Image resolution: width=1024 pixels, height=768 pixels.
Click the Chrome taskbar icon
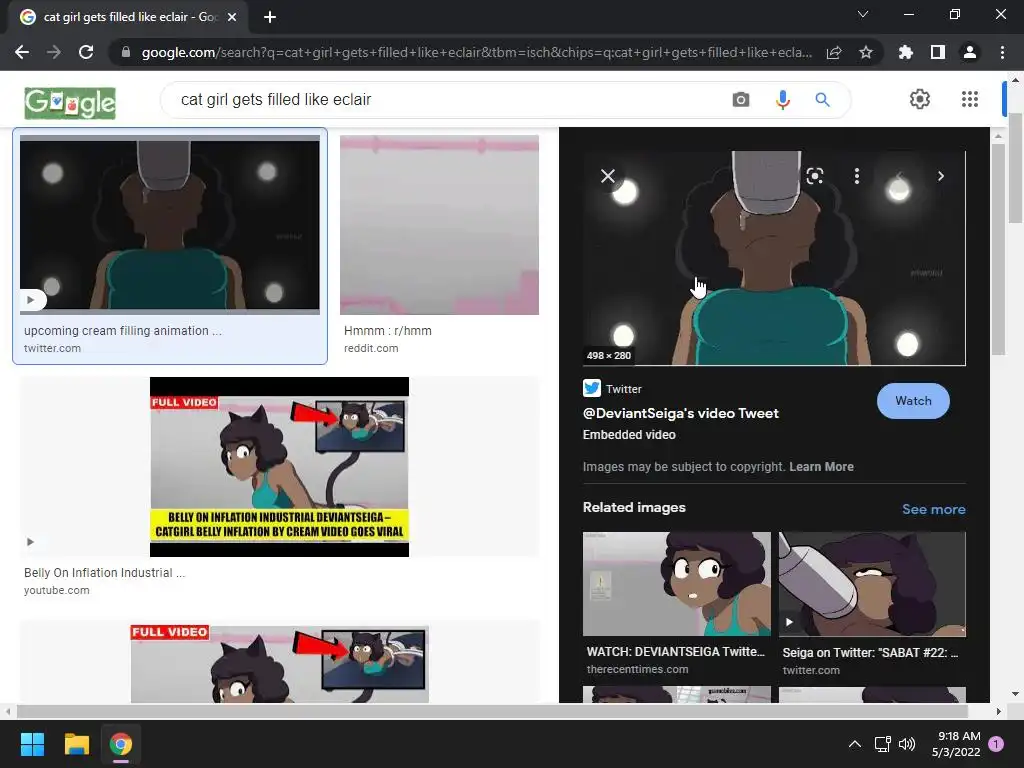coord(121,744)
